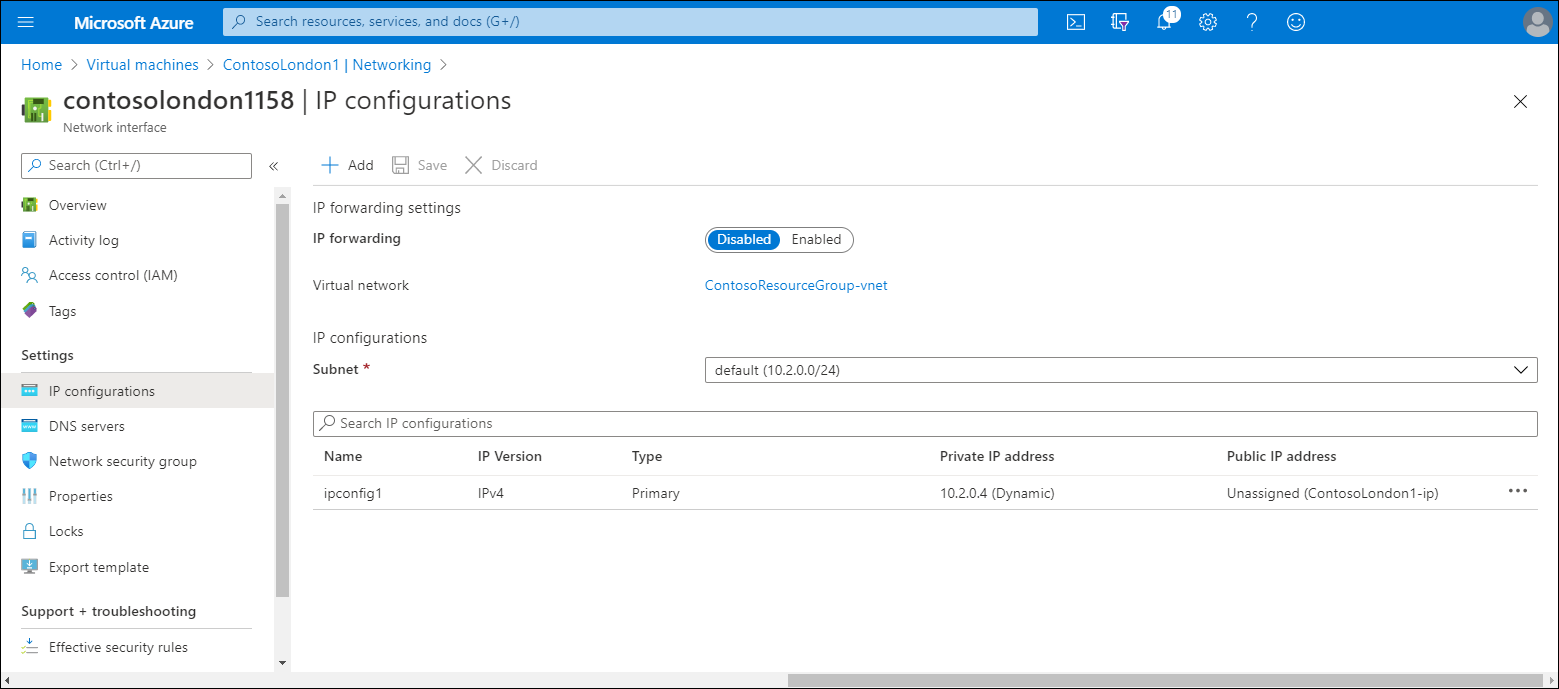The image size is (1559, 689).
Task: Open the ipconfig1 row options menu
Action: point(1518,491)
